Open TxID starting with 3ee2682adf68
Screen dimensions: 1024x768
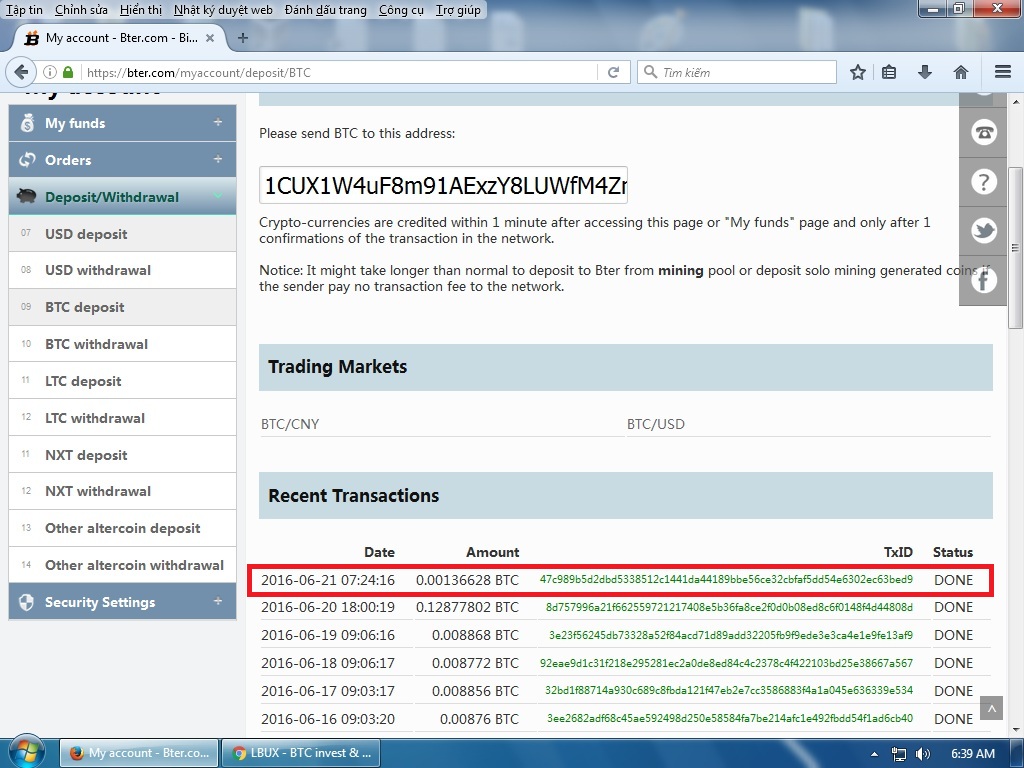pyautogui.click(x=730, y=718)
